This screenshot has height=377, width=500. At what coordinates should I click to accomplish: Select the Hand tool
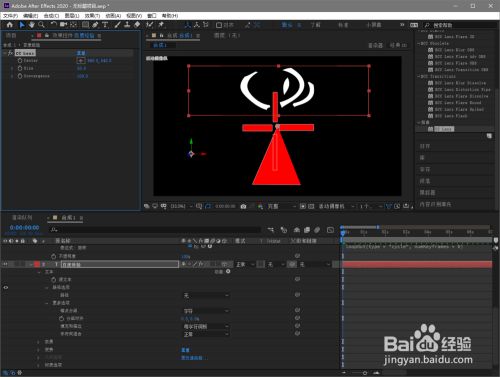[32, 25]
